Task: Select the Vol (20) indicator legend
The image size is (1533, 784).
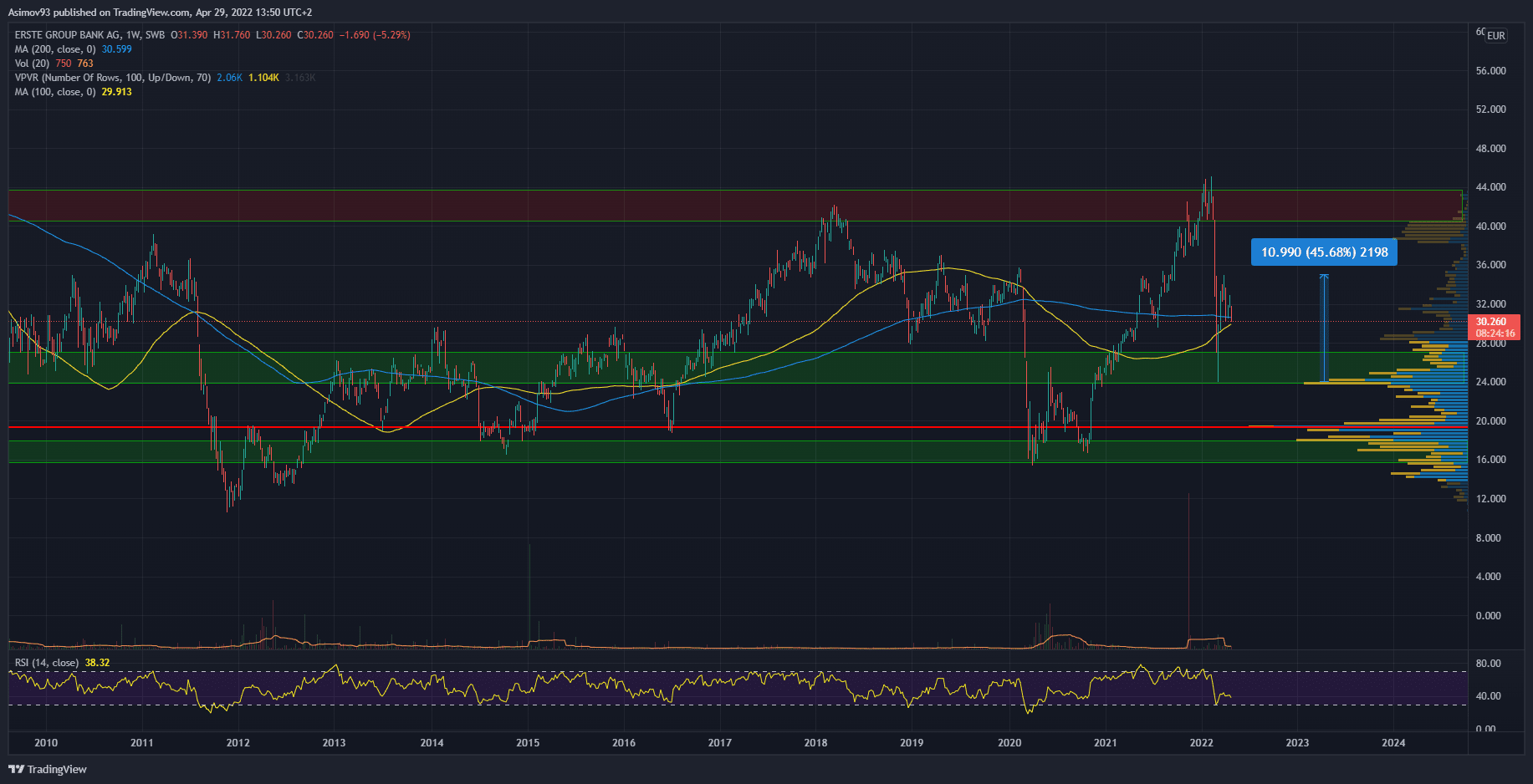Action: (32, 64)
